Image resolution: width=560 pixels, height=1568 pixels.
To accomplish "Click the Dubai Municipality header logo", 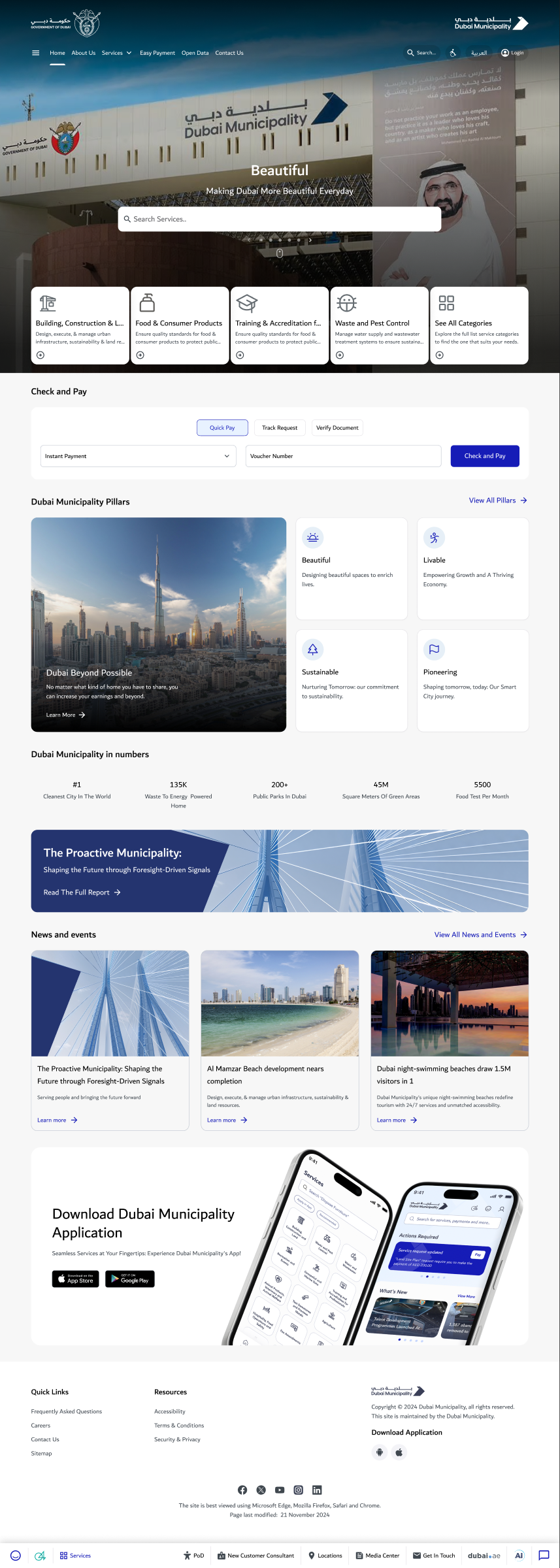I will pyautogui.click(x=491, y=24).
